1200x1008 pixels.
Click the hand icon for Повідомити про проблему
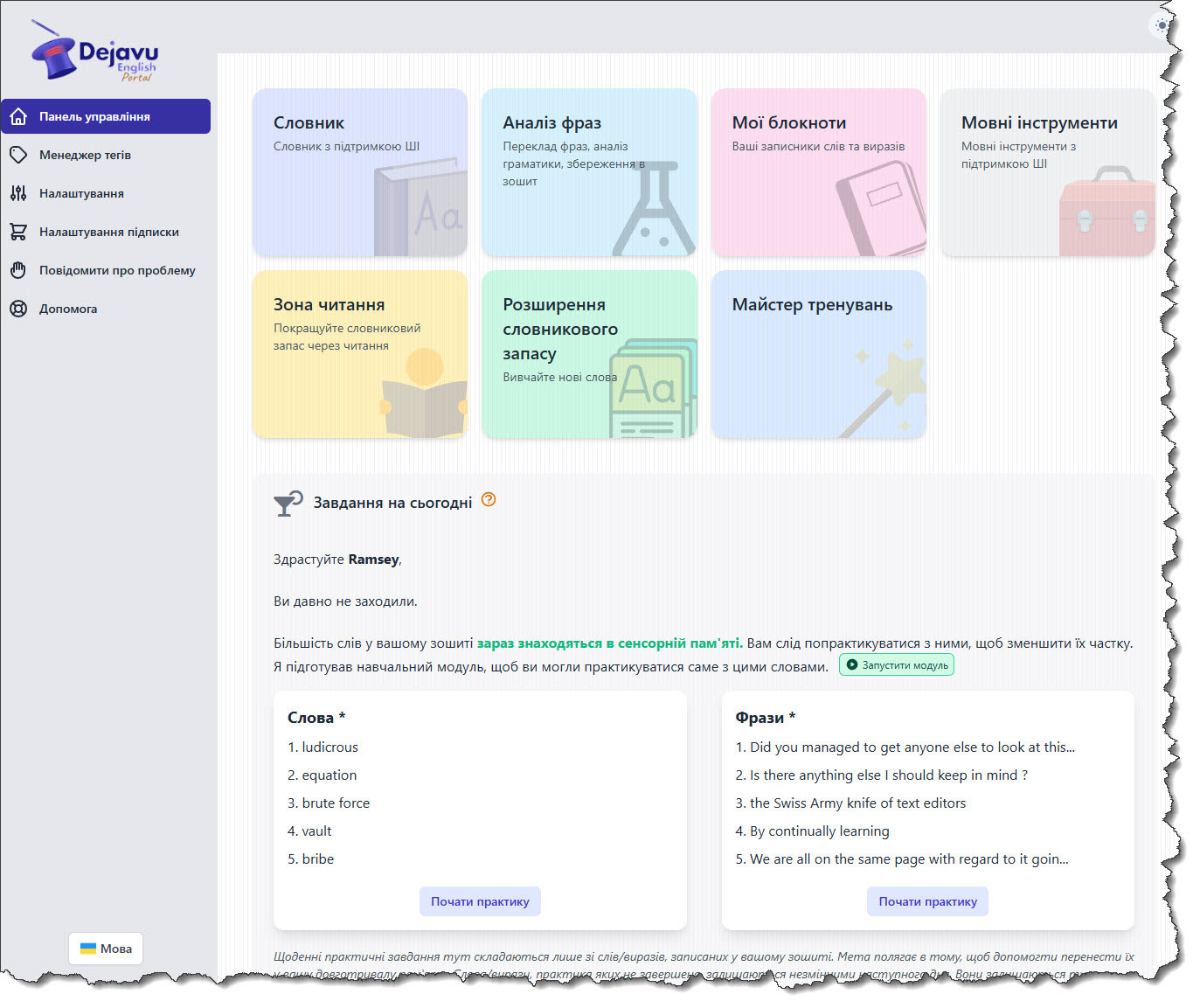[x=18, y=270]
